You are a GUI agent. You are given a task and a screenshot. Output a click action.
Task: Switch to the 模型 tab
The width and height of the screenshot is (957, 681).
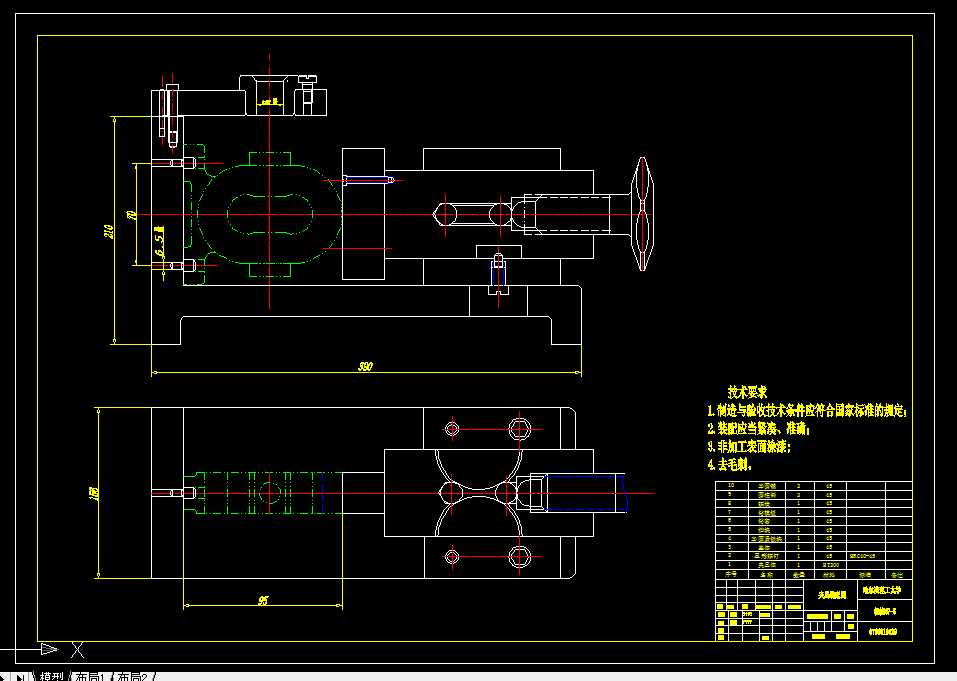(x=52, y=677)
